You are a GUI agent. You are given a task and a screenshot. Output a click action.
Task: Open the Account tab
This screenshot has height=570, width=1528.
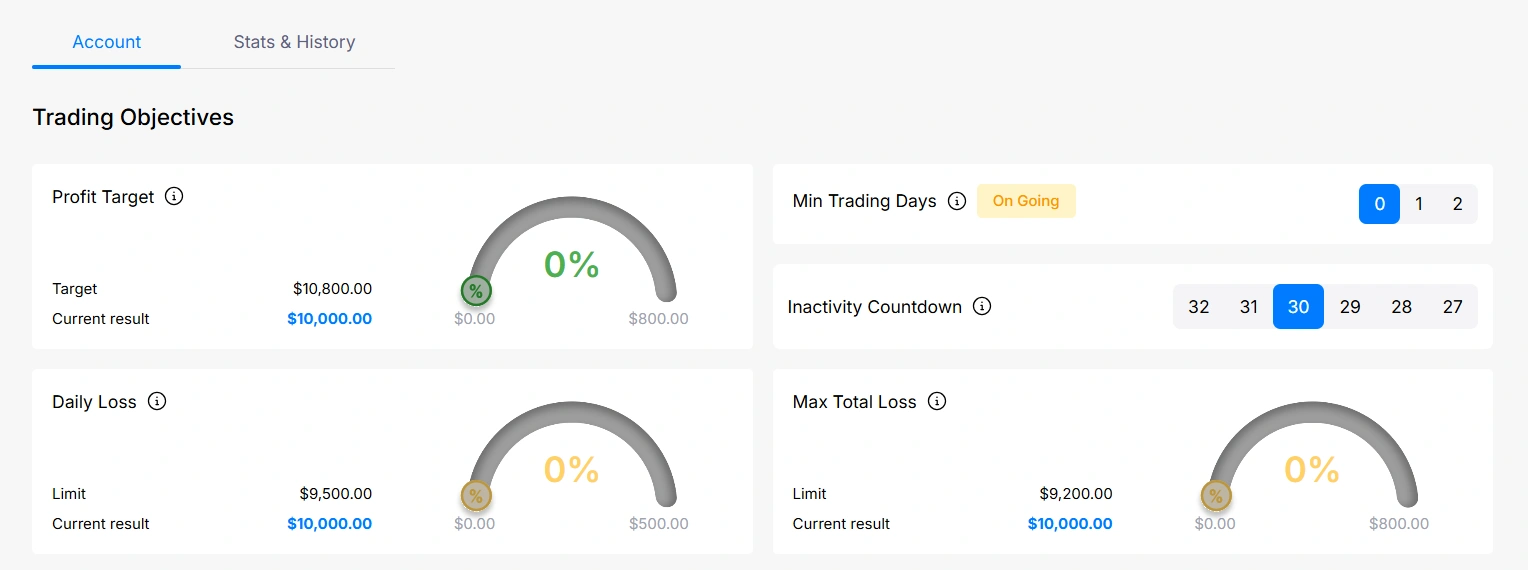coord(107,42)
